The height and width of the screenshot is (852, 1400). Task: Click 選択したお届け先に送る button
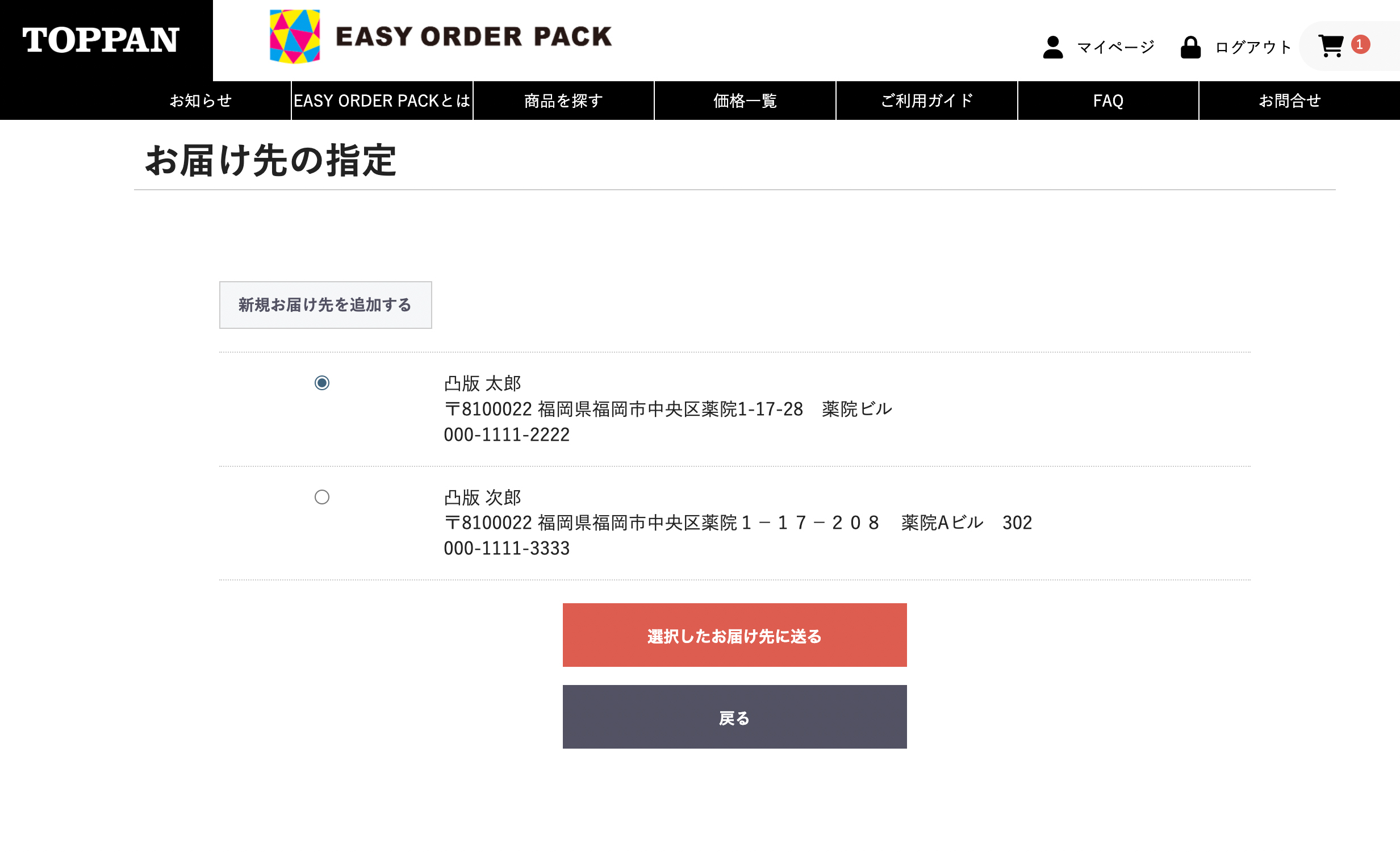735,636
